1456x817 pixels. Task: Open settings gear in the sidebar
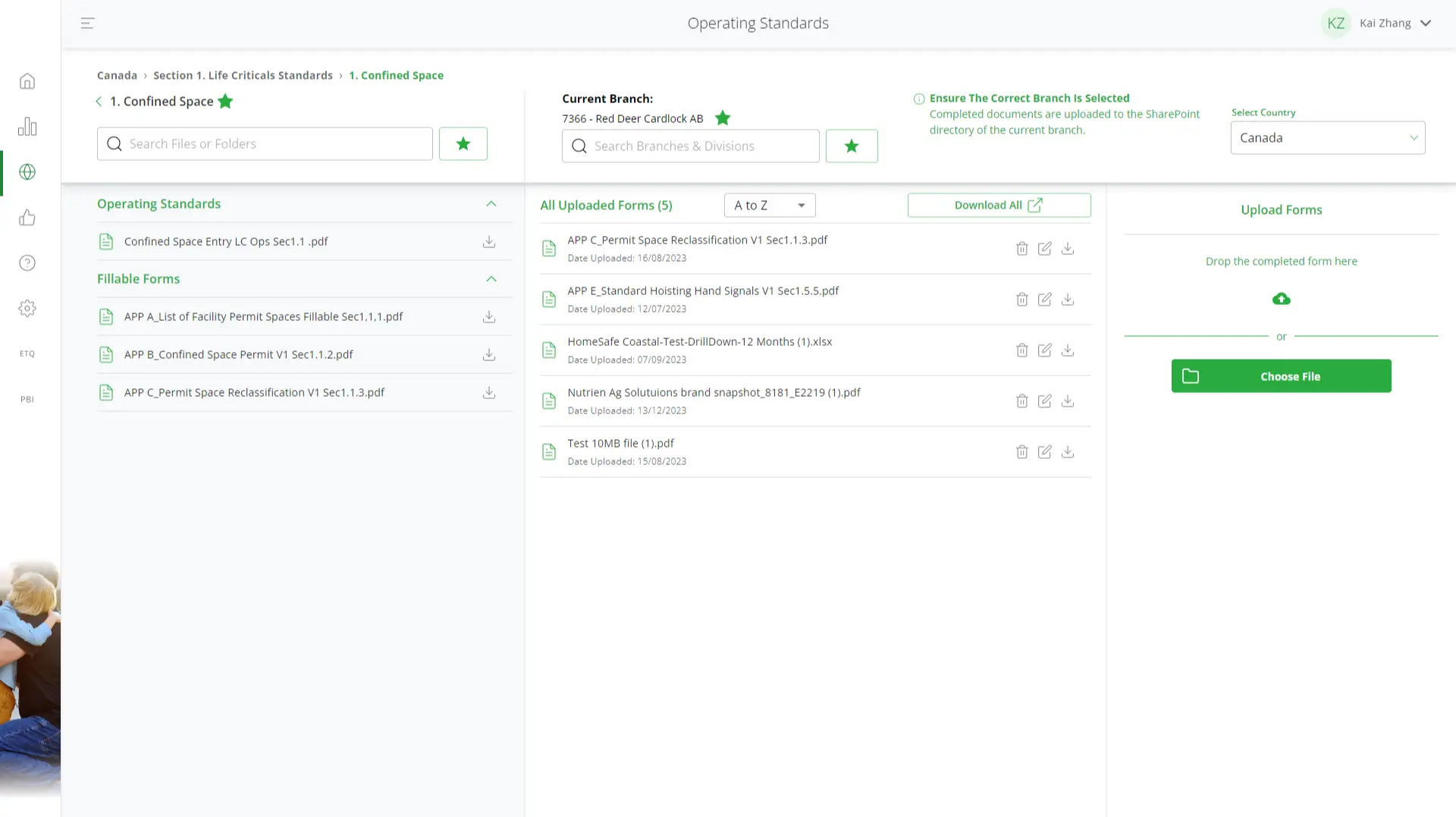[27, 309]
